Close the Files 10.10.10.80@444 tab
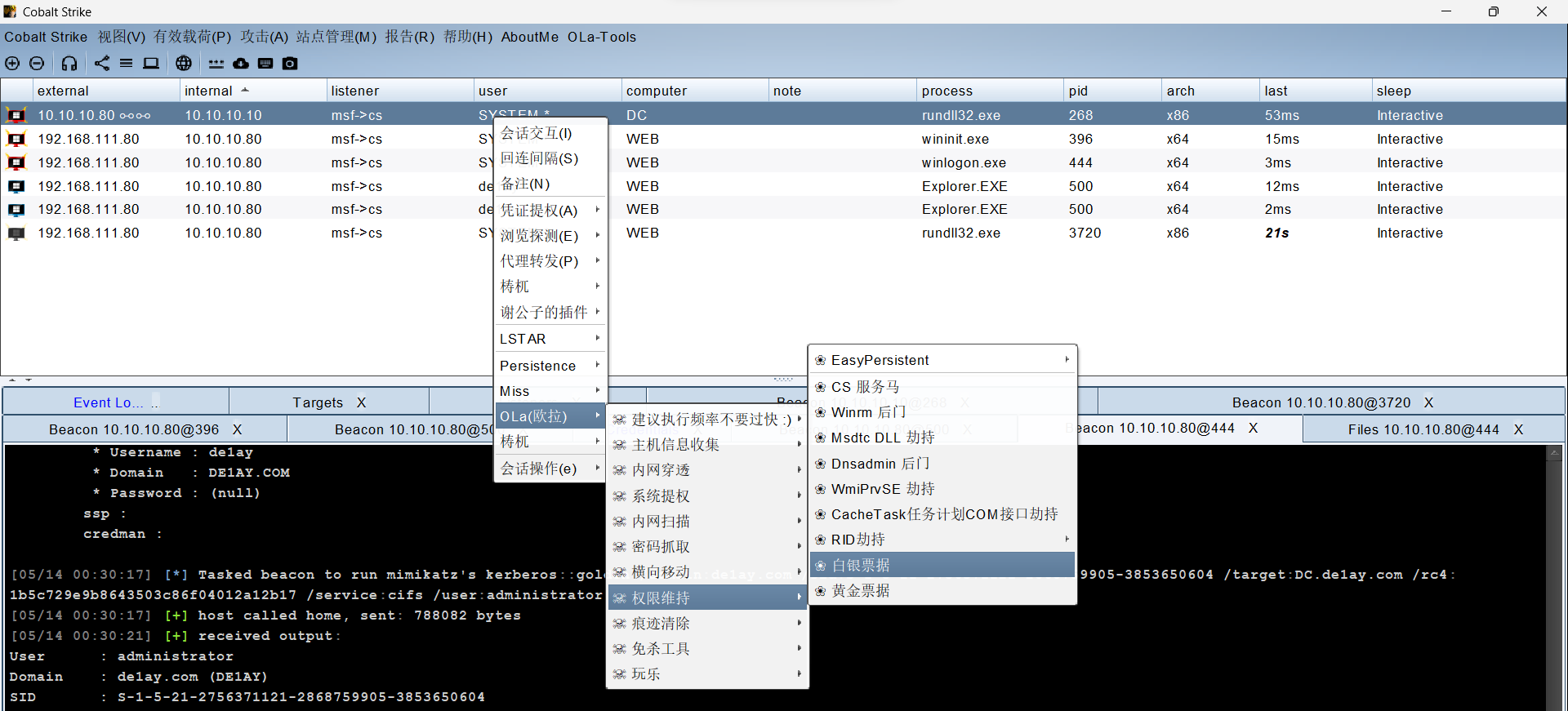The image size is (1568, 711). (x=1519, y=429)
